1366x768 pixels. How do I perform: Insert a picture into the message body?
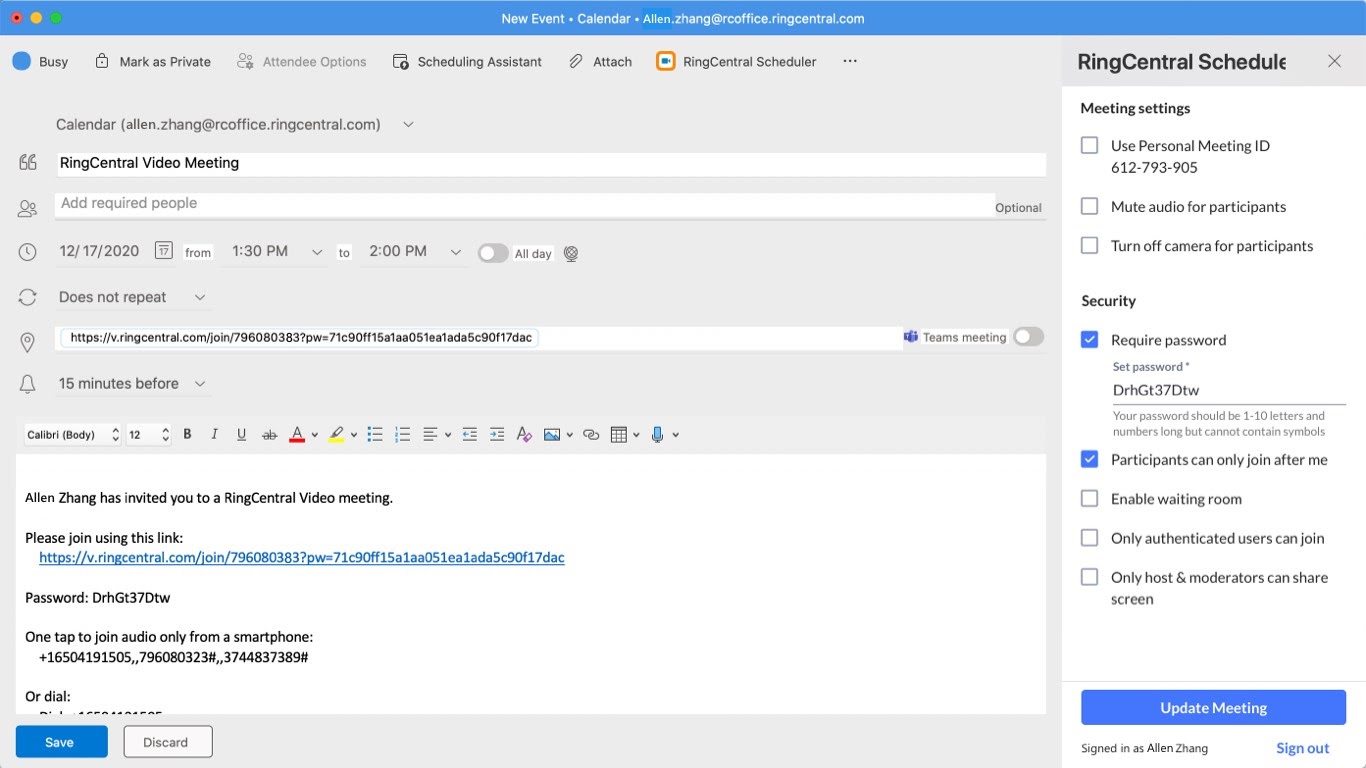(553, 434)
